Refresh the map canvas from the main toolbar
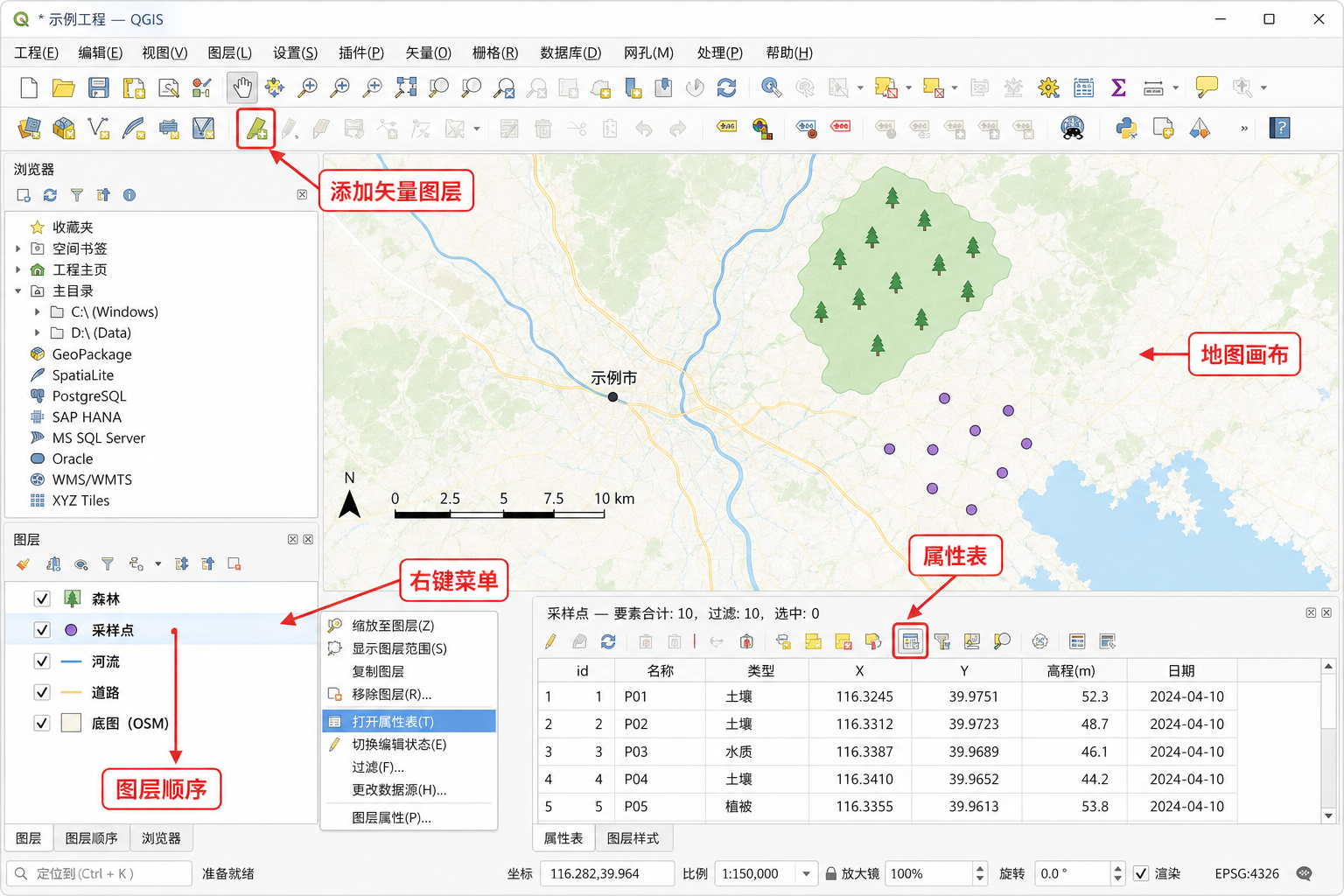The width and height of the screenshot is (1344, 896). pyautogui.click(x=726, y=87)
